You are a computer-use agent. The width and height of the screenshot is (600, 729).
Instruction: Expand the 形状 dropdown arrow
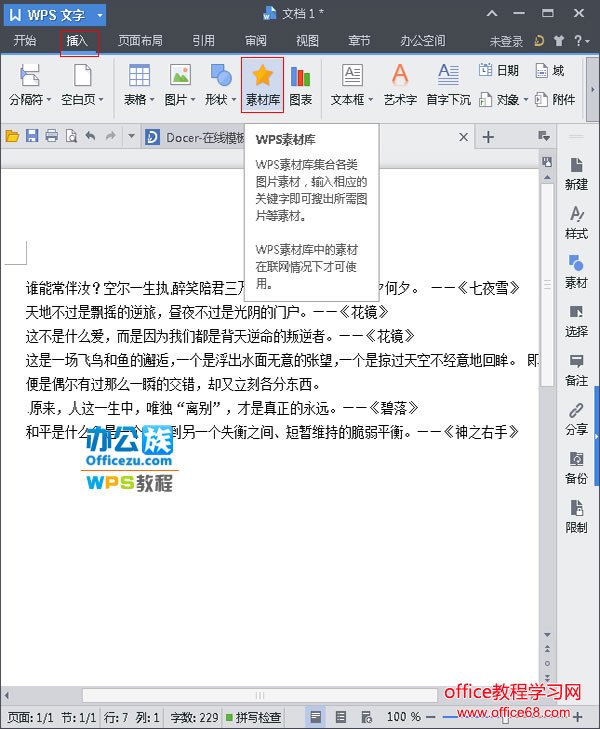[234, 99]
